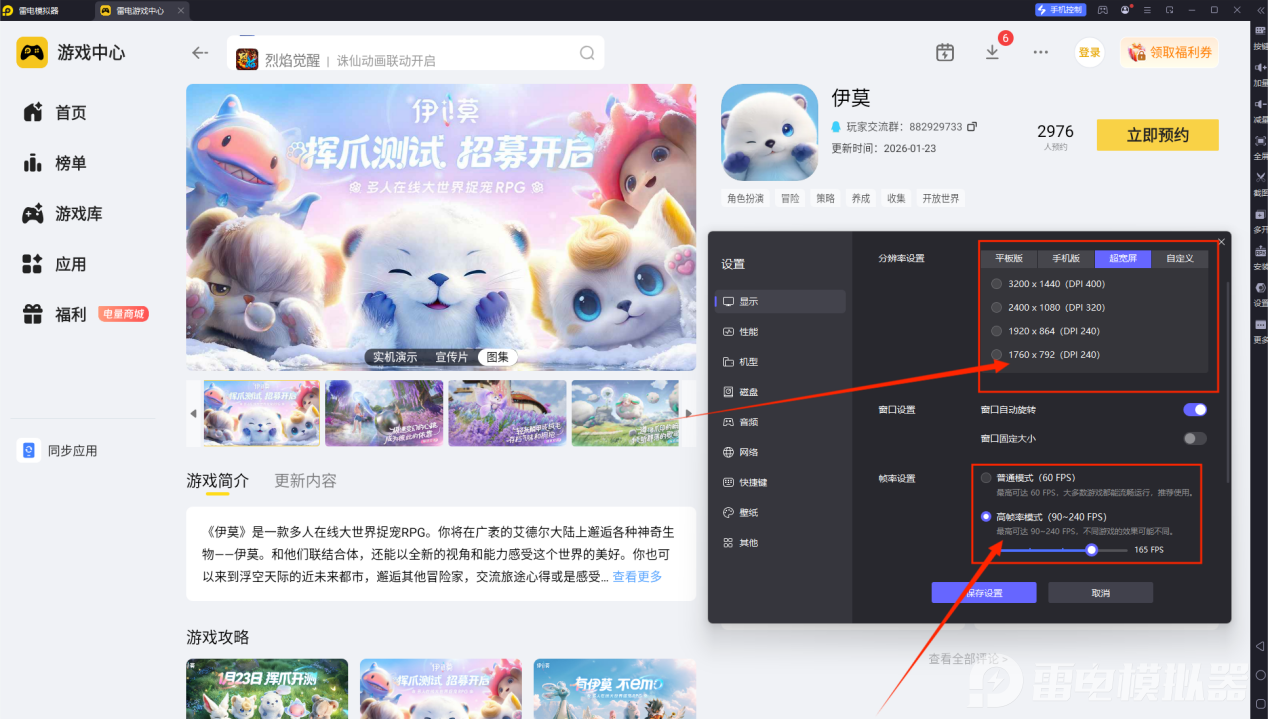Go back using the left arrow icon
The width and height of the screenshot is (1268, 719).
(200, 53)
